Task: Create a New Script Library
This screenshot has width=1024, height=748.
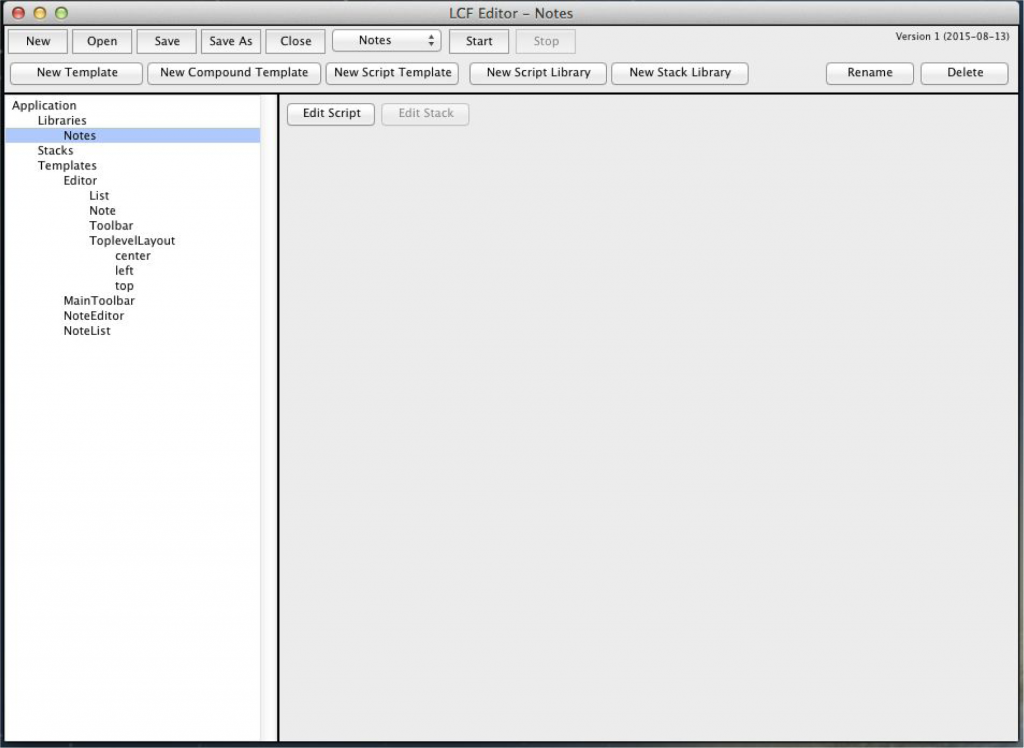Action: (538, 73)
